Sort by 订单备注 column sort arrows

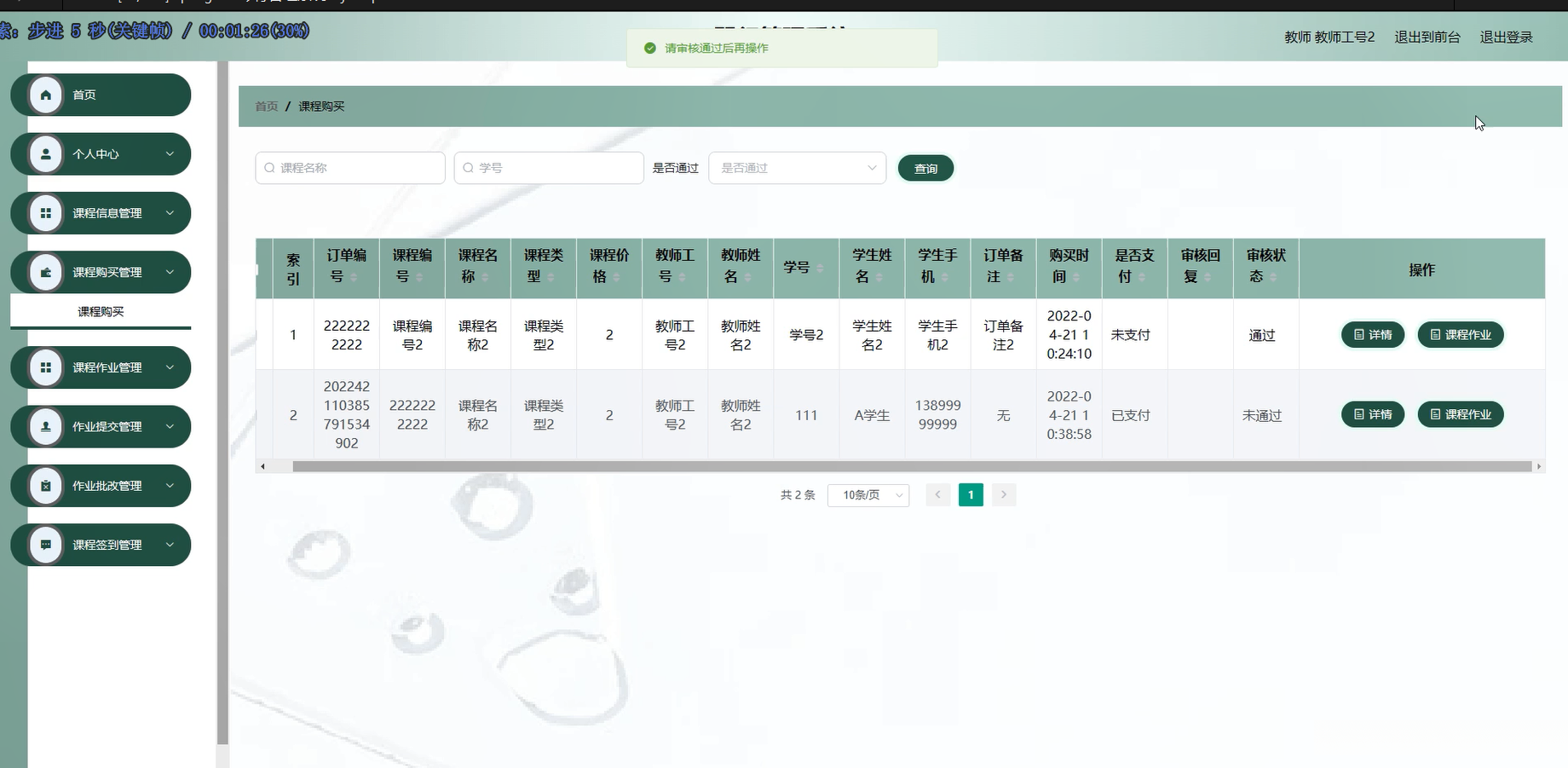(x=1010, y=277)
